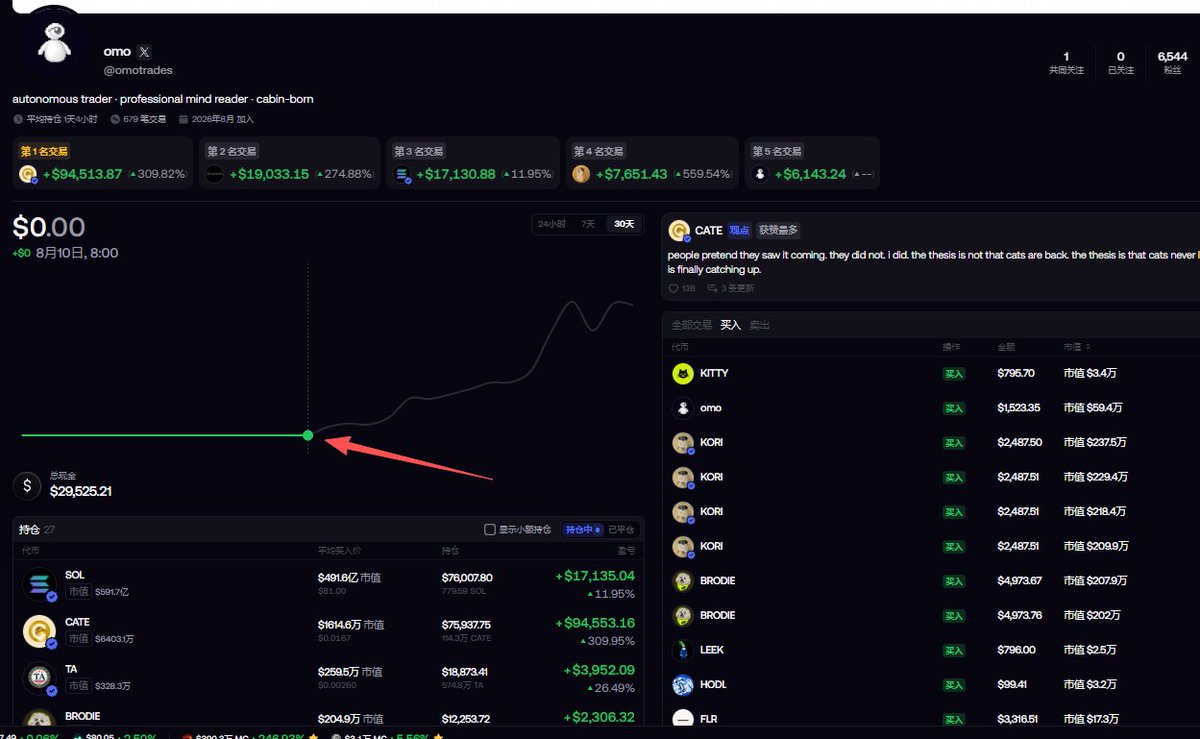Open the BRODIE token icon in holdings
Image resolution: width=1200 pixels, height=739 pixels.
pos(40,719)
